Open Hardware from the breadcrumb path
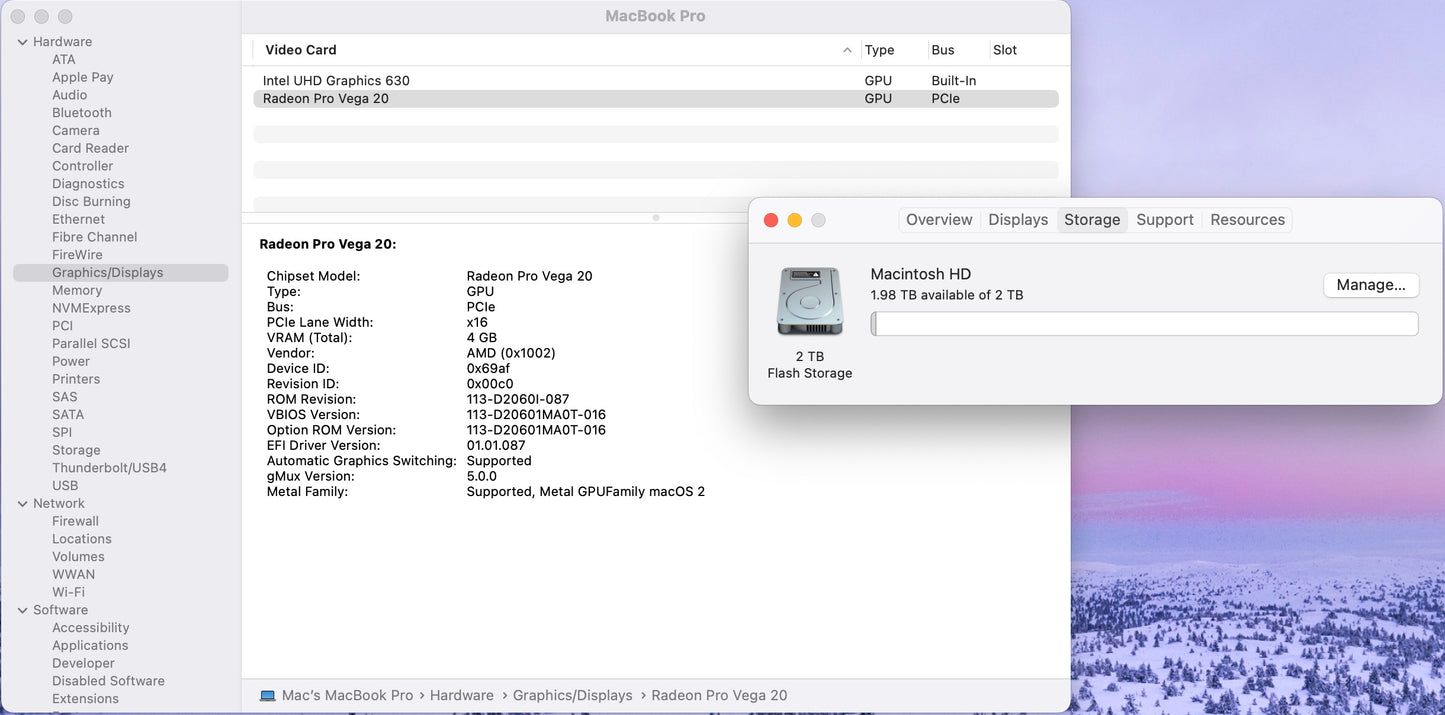The height and width of the screenshot is (715, 1445). [x=461, y=695]
